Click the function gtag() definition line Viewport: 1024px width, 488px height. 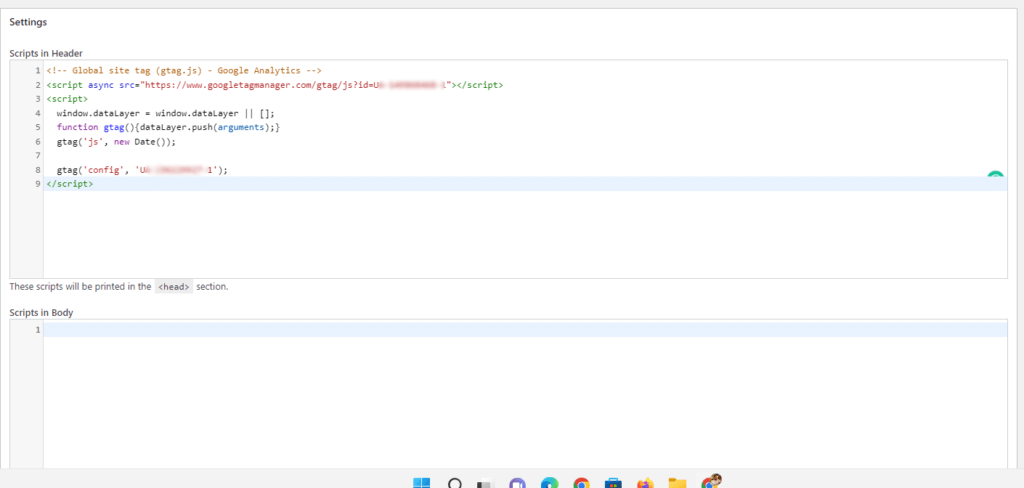168,127
